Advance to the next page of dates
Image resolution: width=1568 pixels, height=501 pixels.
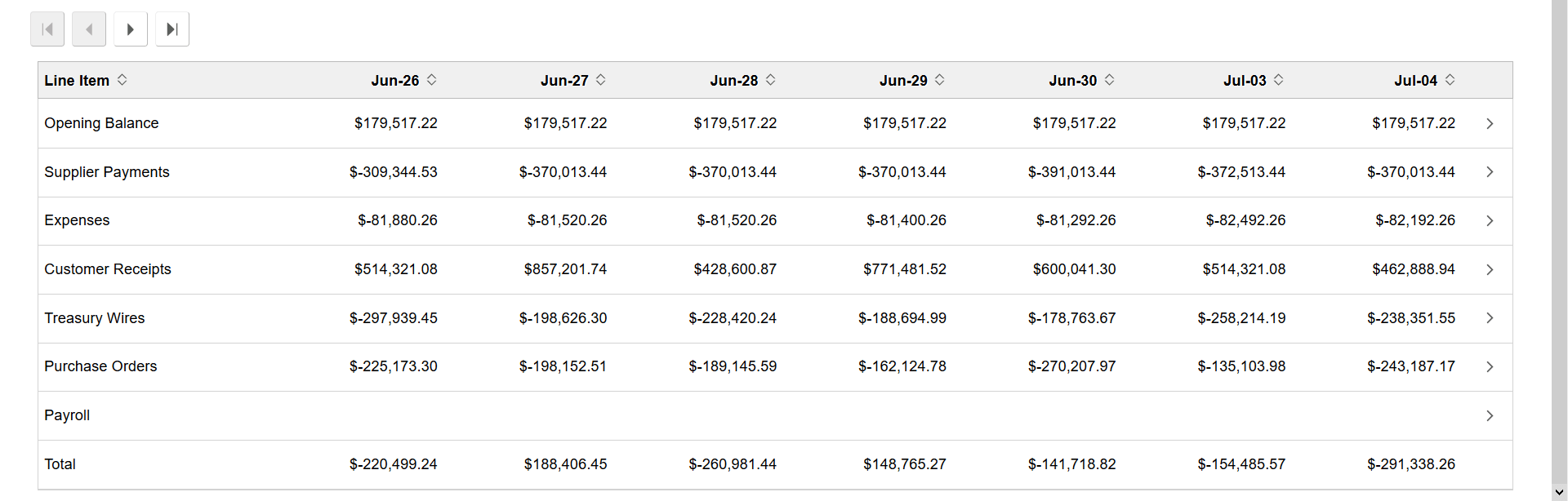tap(130, 29)
